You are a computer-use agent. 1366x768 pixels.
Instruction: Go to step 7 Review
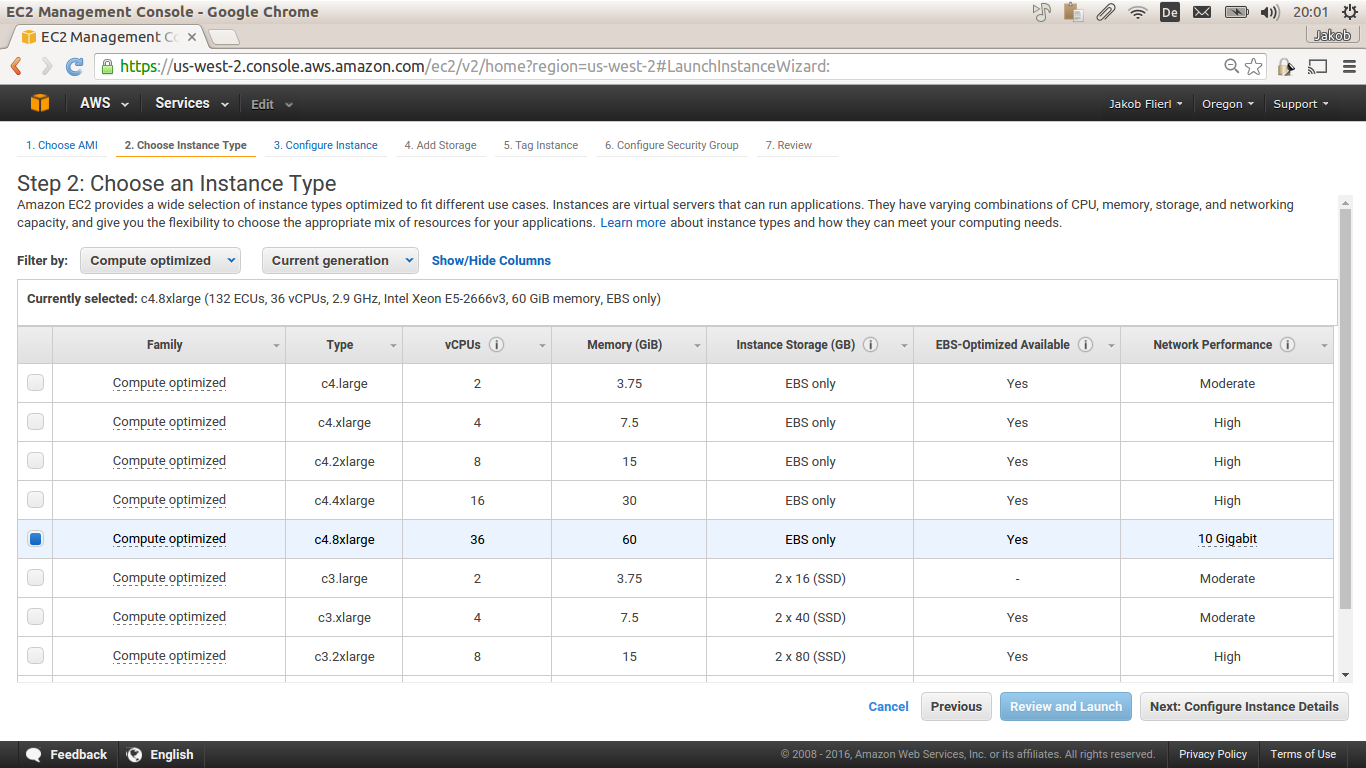coord(789,145)
